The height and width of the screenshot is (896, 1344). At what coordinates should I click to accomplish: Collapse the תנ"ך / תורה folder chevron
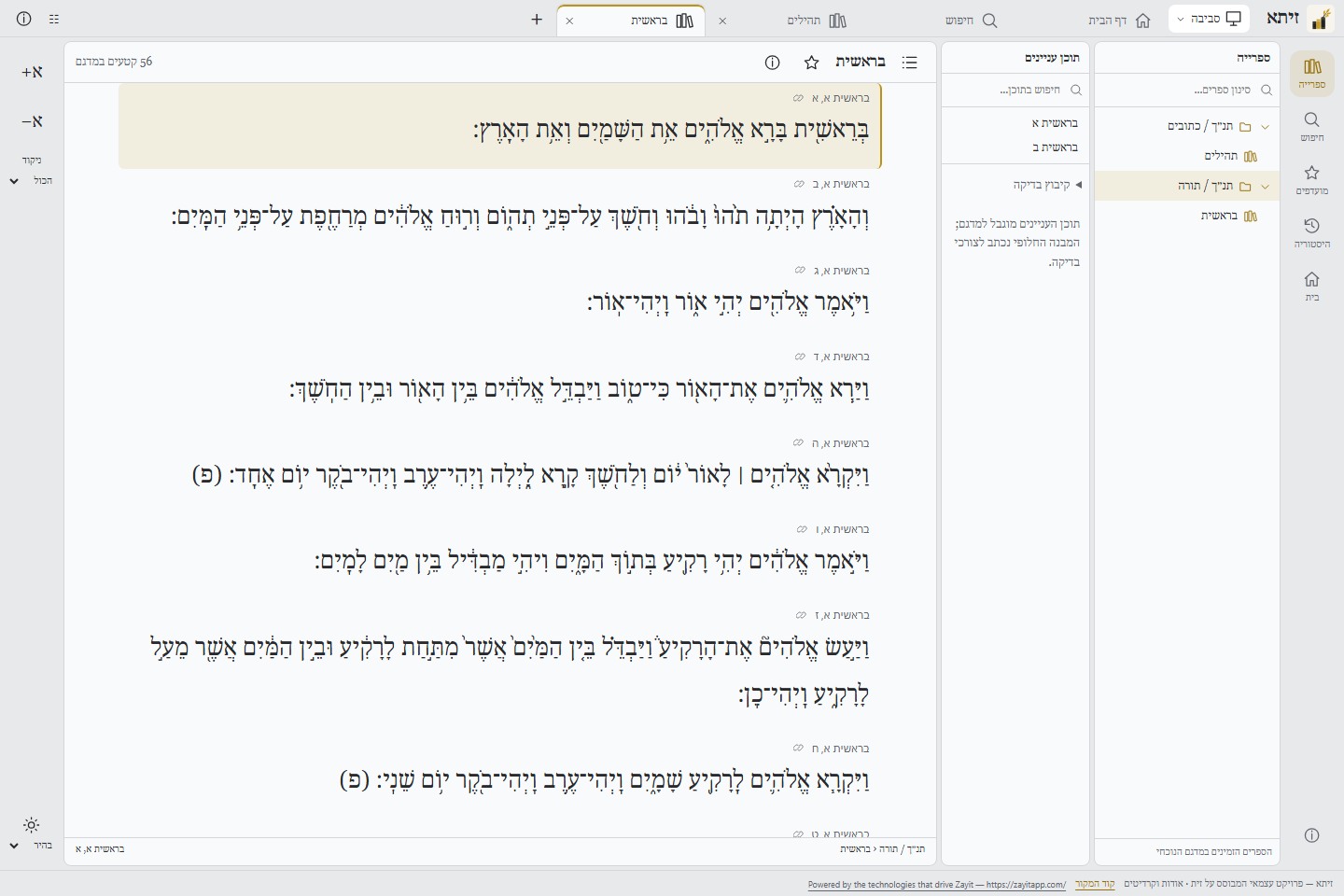pyautogui.click(x=1266, y=187)
